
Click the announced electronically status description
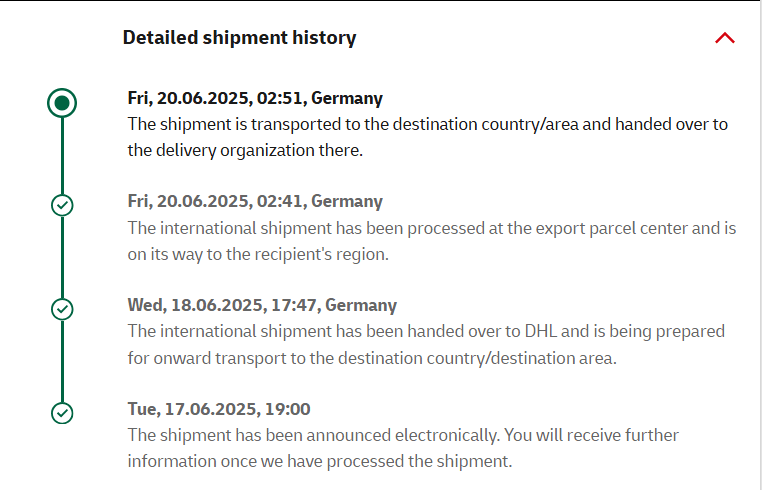[x=403, y=448]
